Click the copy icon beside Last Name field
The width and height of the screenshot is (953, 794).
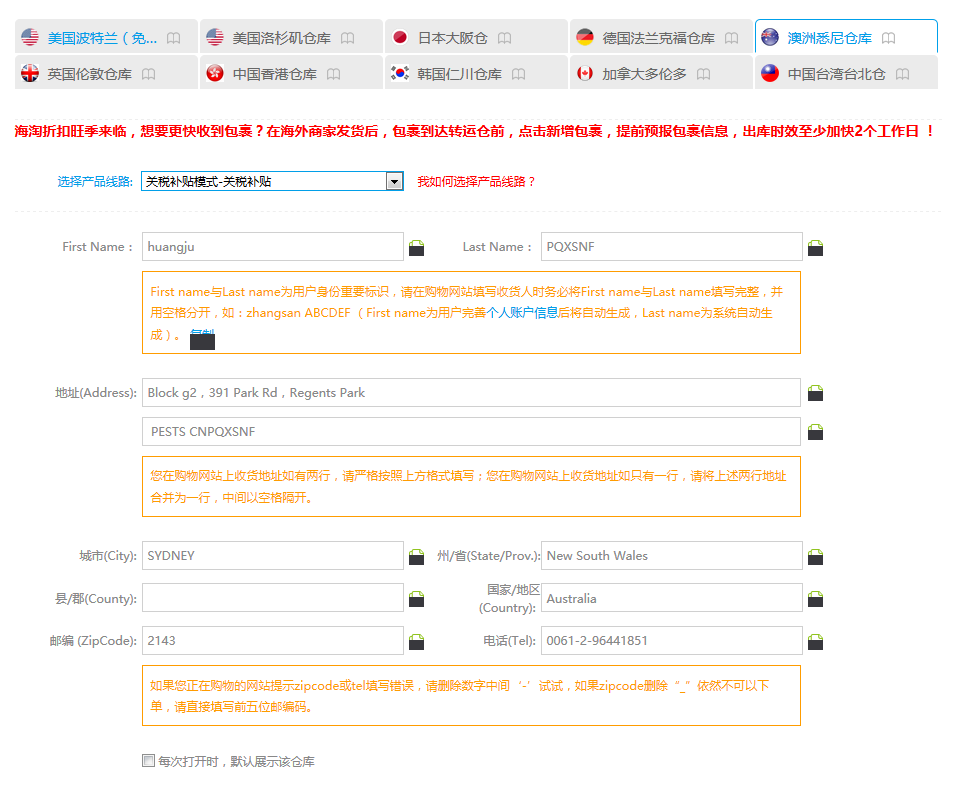[x=815, y=247]
